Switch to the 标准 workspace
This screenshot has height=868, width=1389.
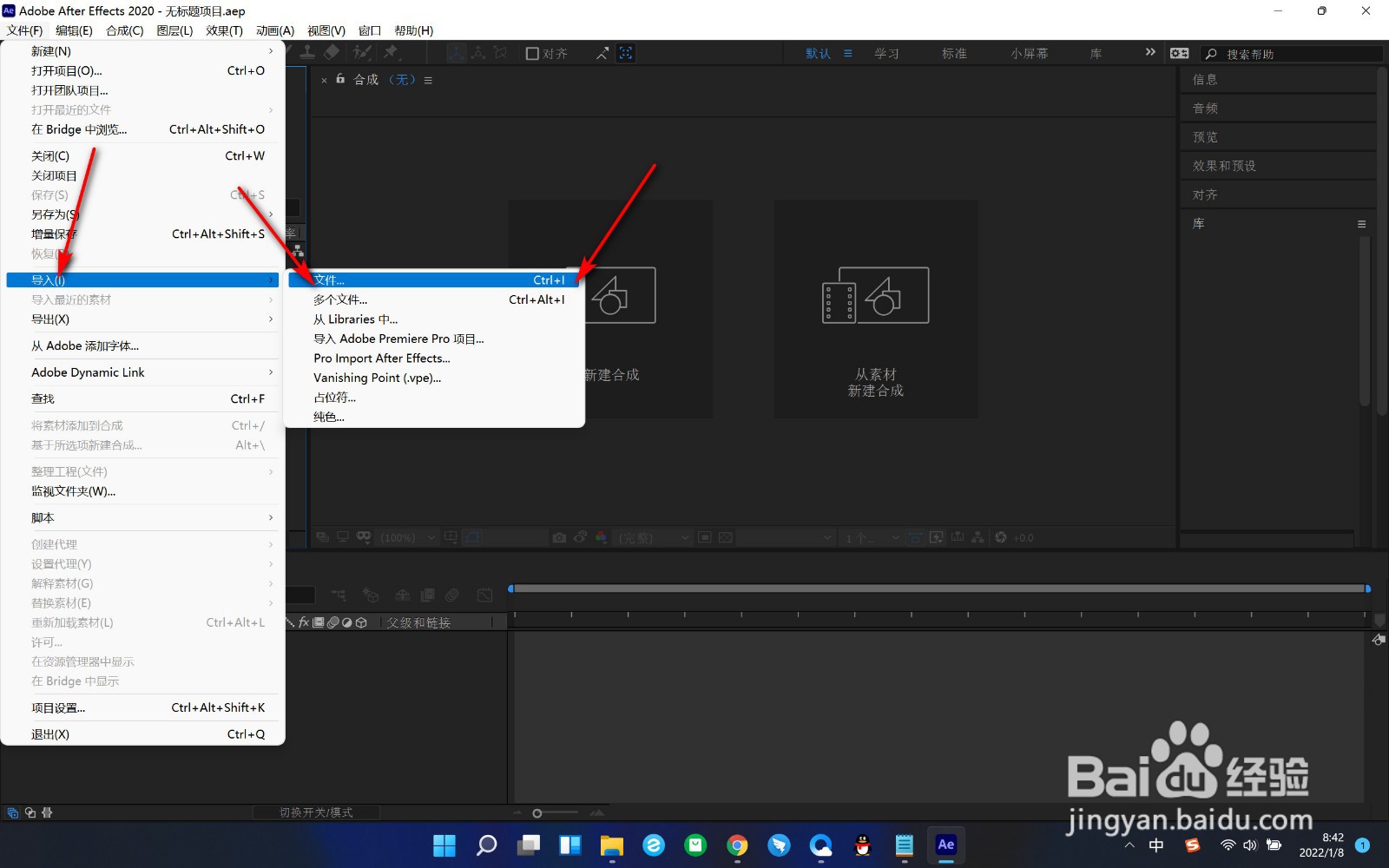[954, 54]
